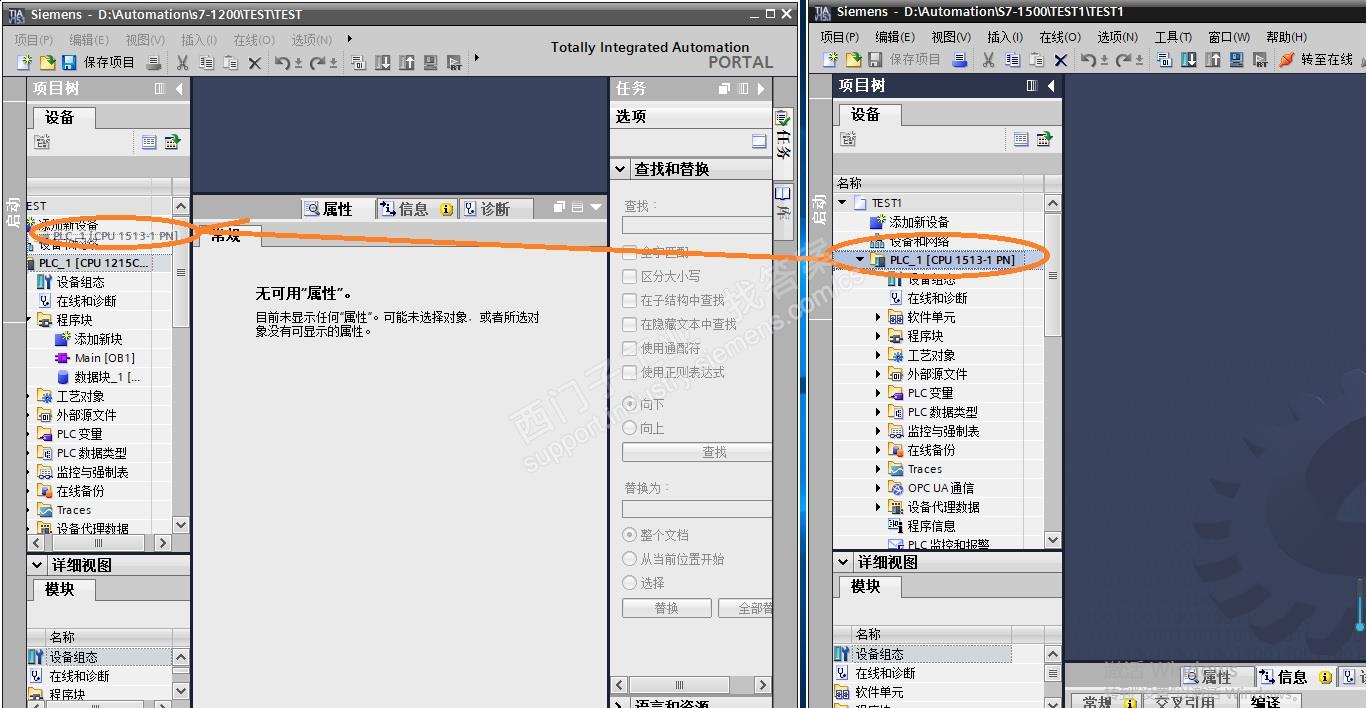Expand 外部源文件 node in S7-1500 tree
1367x708 pixels.
tap(878, 374)
